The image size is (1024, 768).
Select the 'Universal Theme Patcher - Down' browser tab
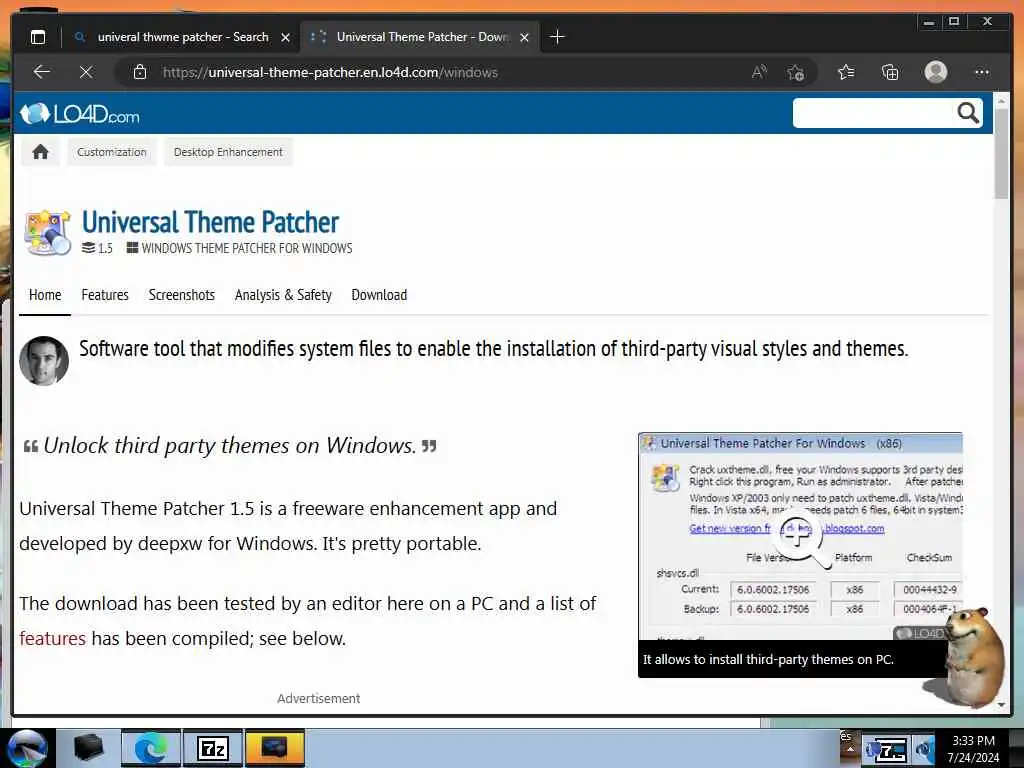[x=421, y=37]
